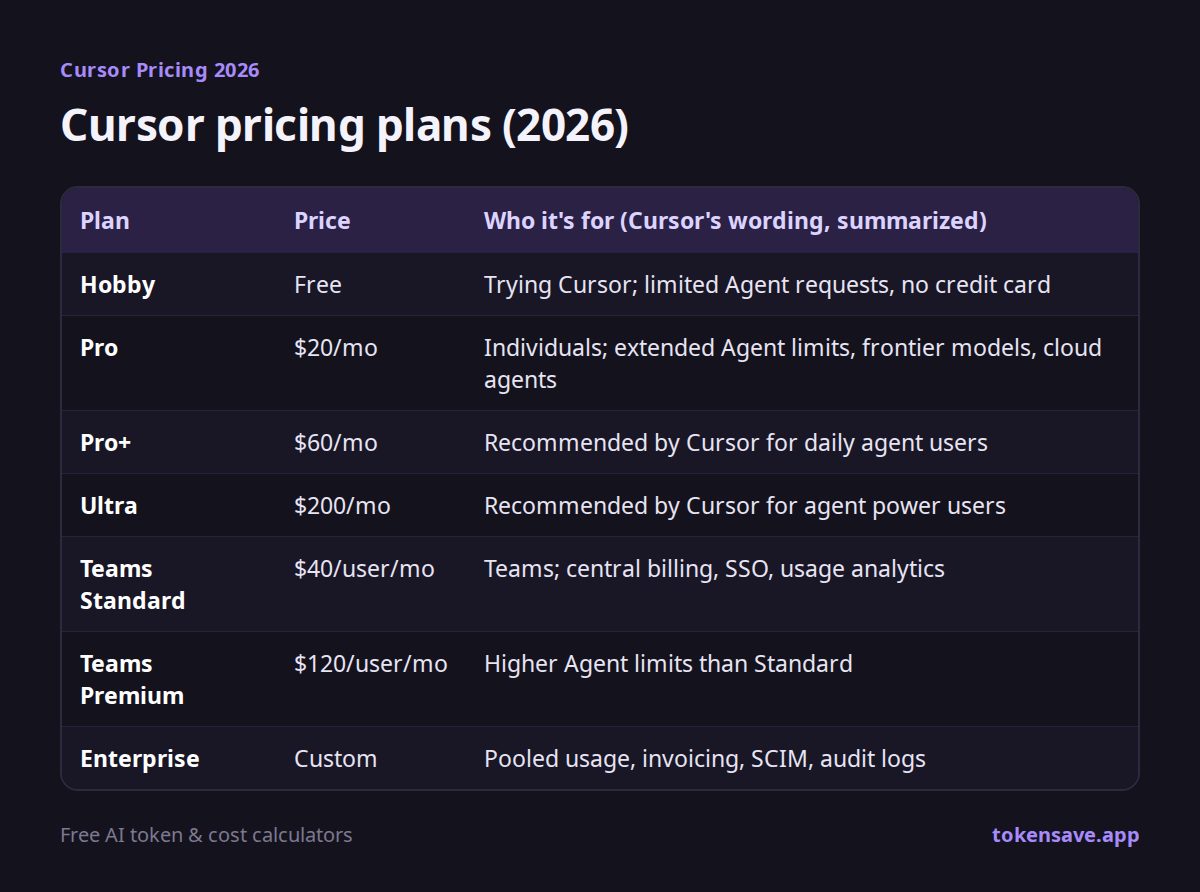Select the 'Teams Premium' plan cell
The image size is (1200, 892).
click(x=132, y=680)
